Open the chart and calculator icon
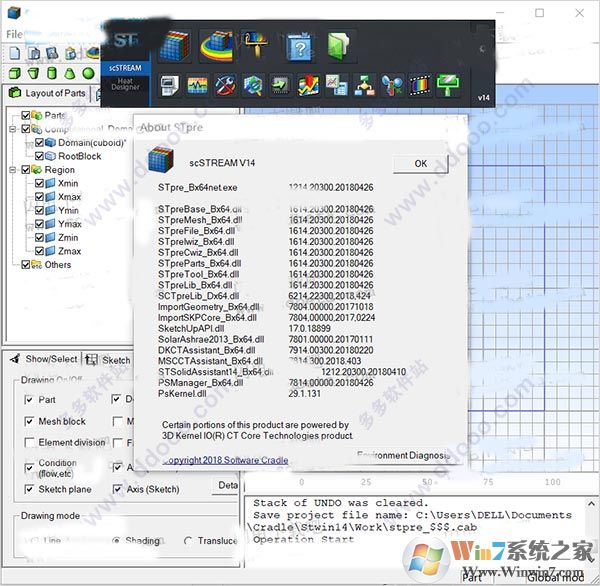 pyautogui.click(x=336, y=85)
